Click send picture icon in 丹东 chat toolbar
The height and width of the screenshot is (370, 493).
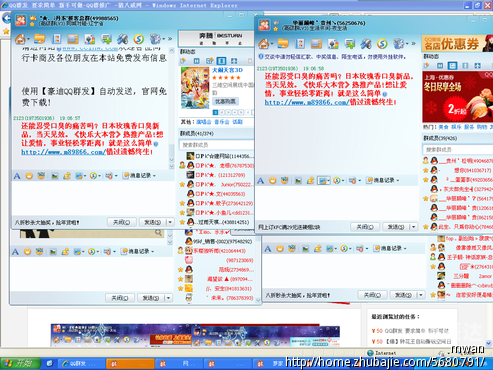click(54, 176)
